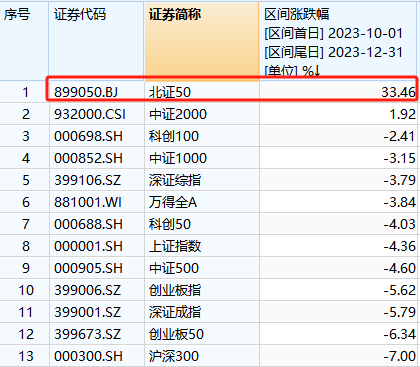Select security code 000698.SH
The height and width of the screenshot is (367, 420).
tap(88, 136)
